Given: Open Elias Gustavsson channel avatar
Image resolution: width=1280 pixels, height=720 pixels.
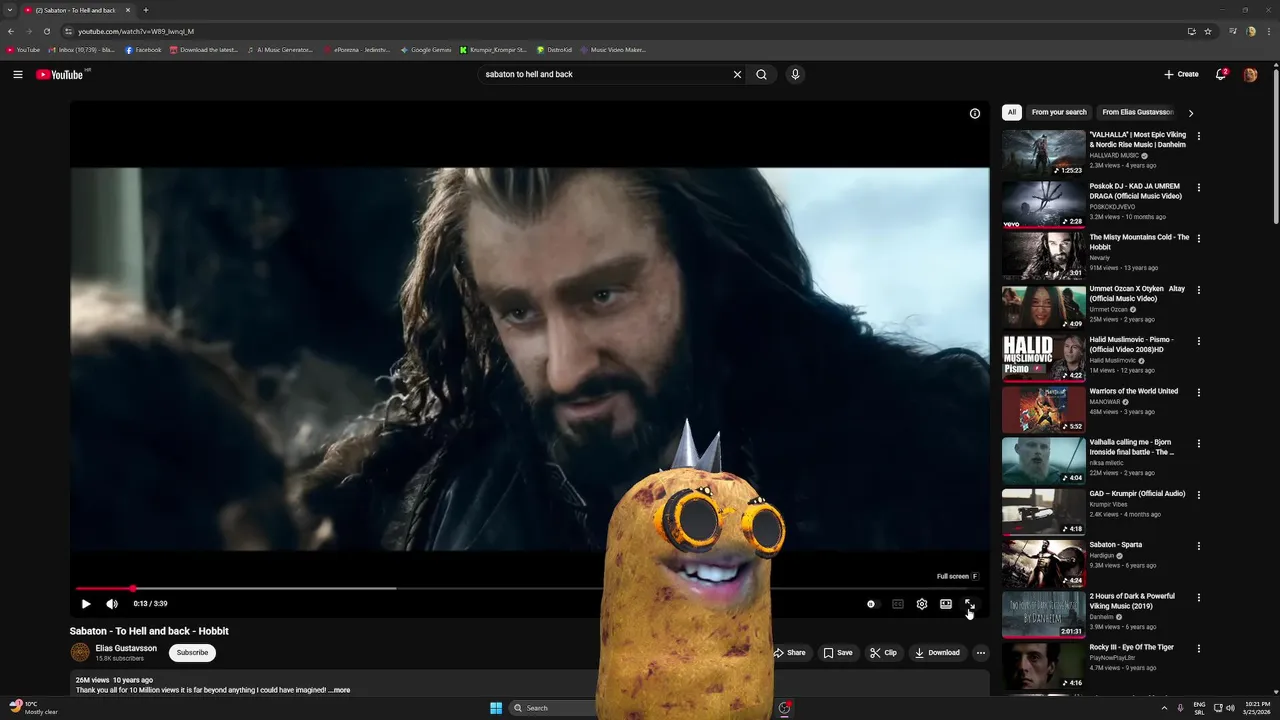Looking at the screenshot, I should [80, 652].
